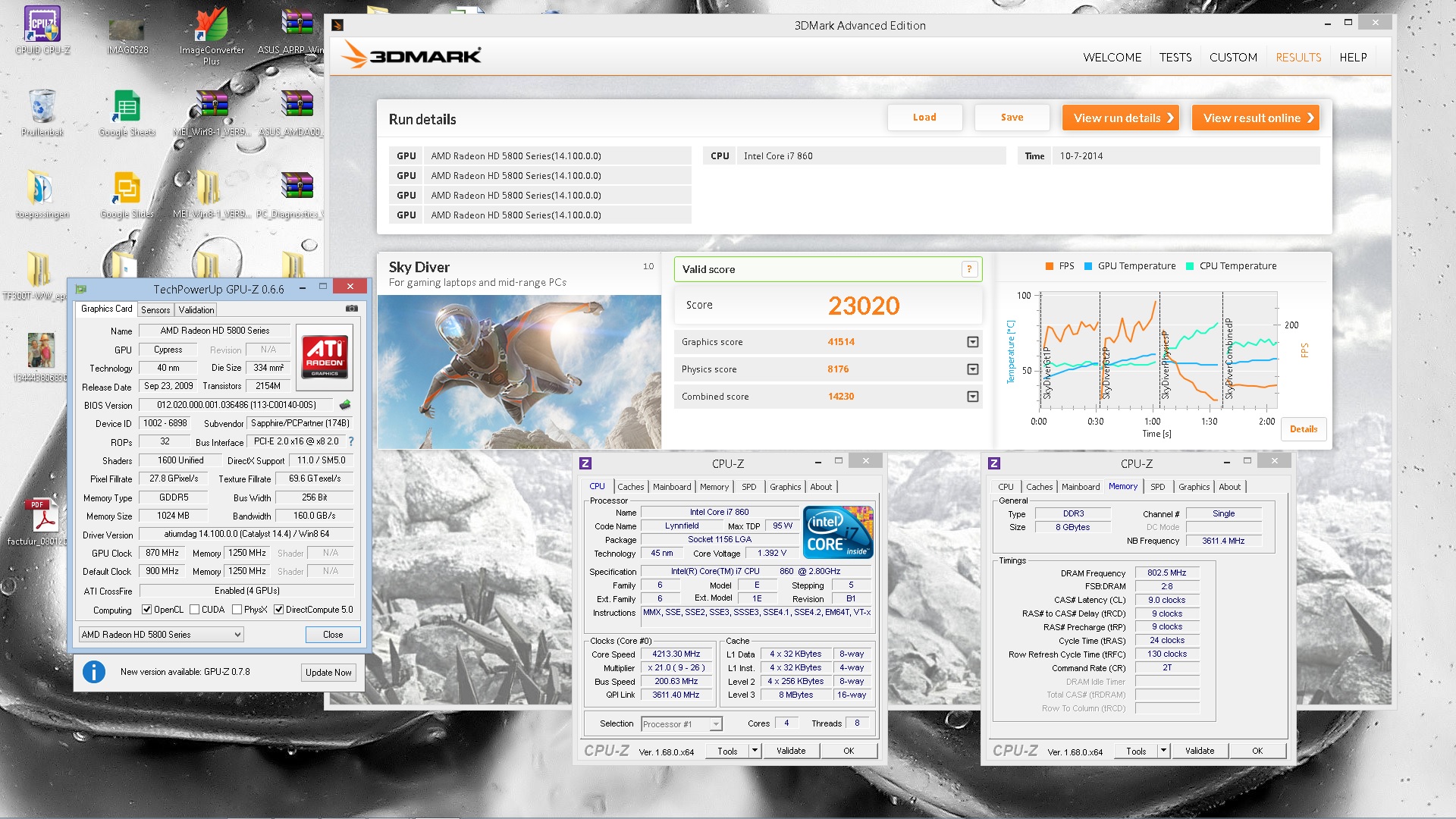Viewport: 1456px width, 819px height.
Task: Click OK in the right CPU-Z window
Action: click(1257, 751)
